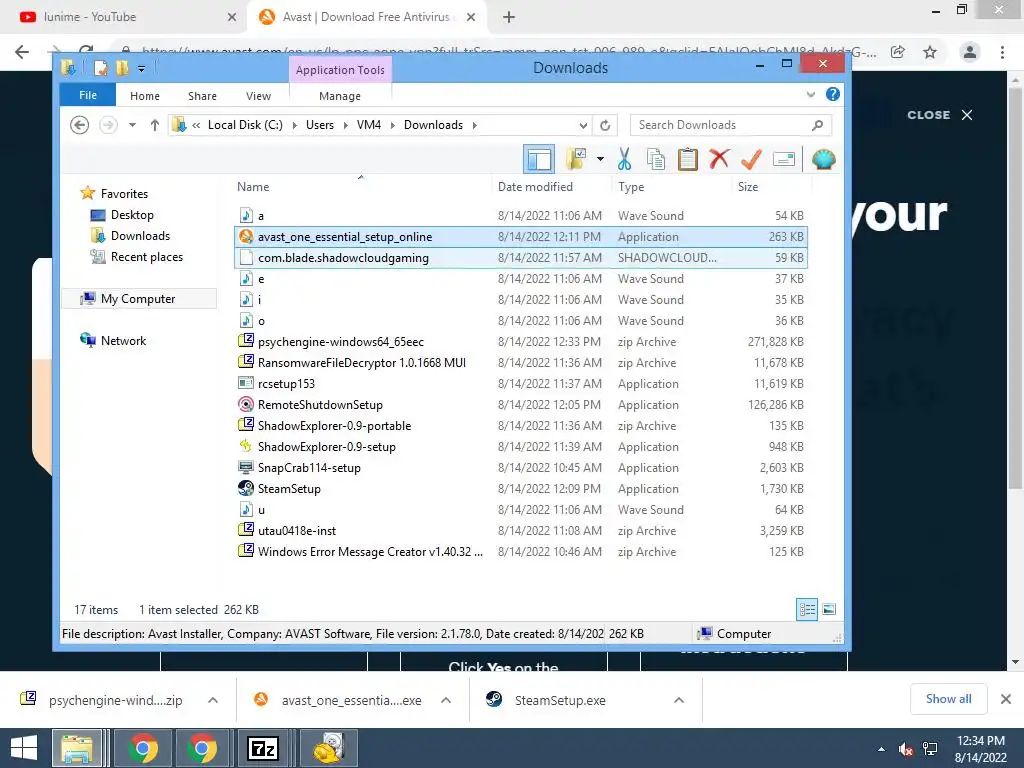The height and width of the screenshot is (768, 1024).
Task: Select the SnapCrab114-setup file icon
Action: click(x=246, y=467)
